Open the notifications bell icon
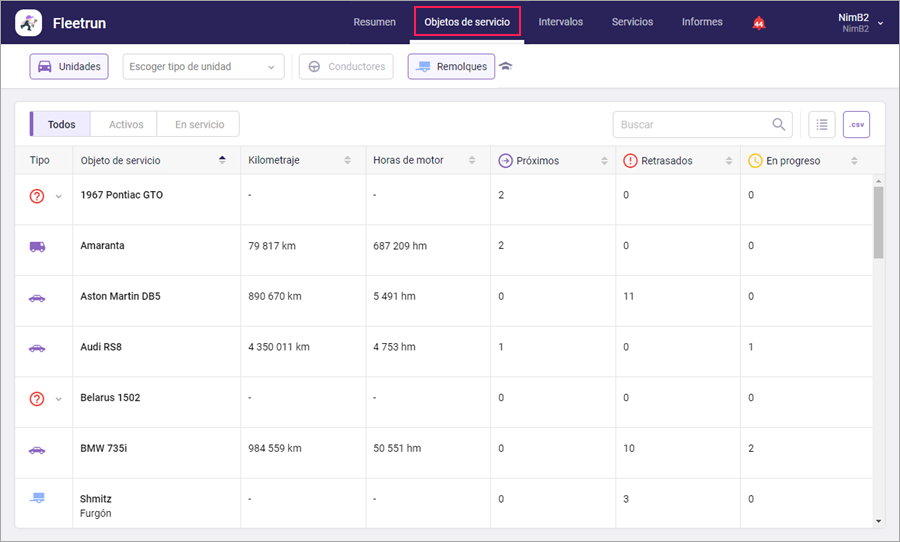900x542 pixels. pos(759,23)
